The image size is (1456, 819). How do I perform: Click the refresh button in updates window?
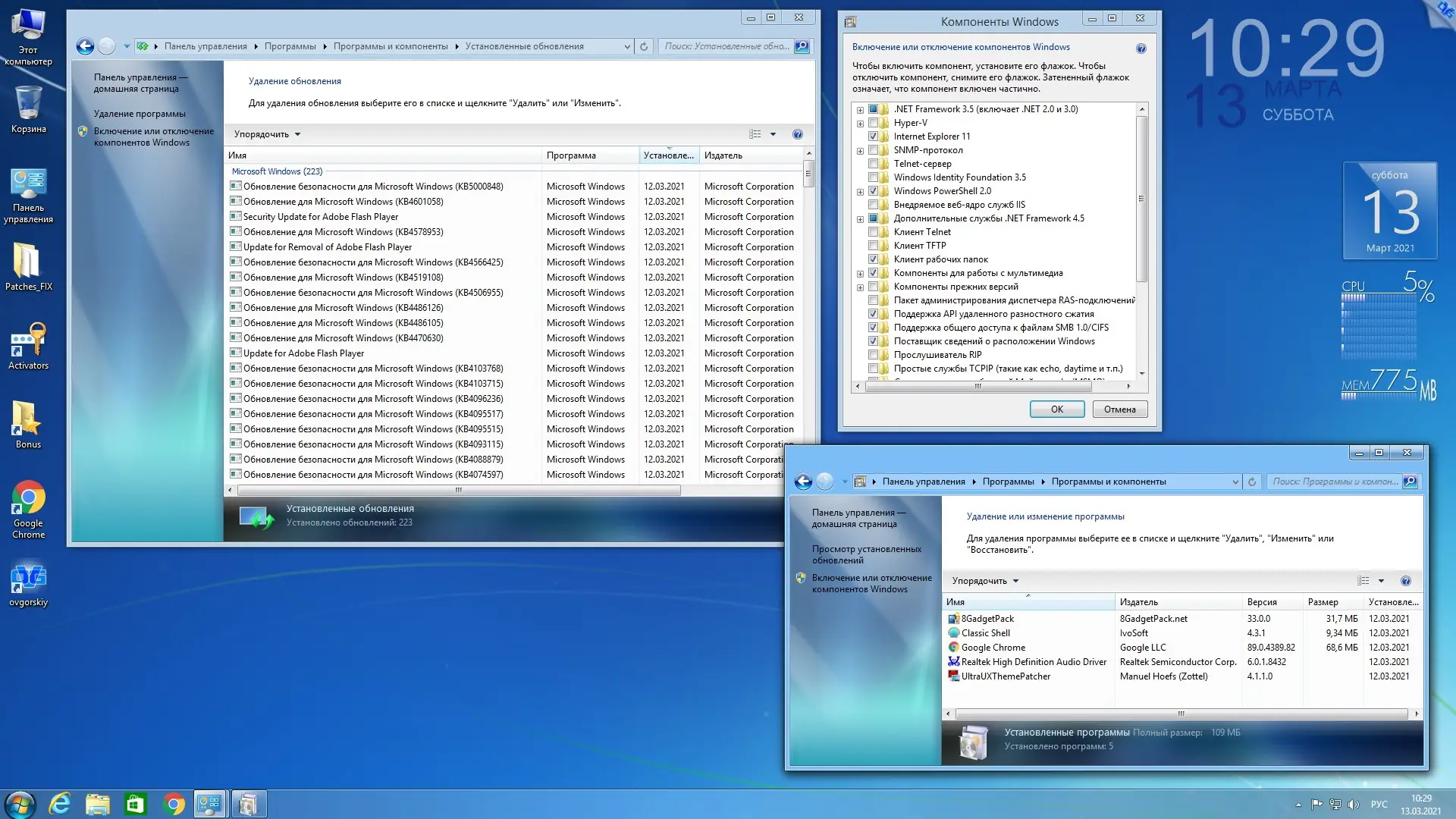(x=644, y=46)
